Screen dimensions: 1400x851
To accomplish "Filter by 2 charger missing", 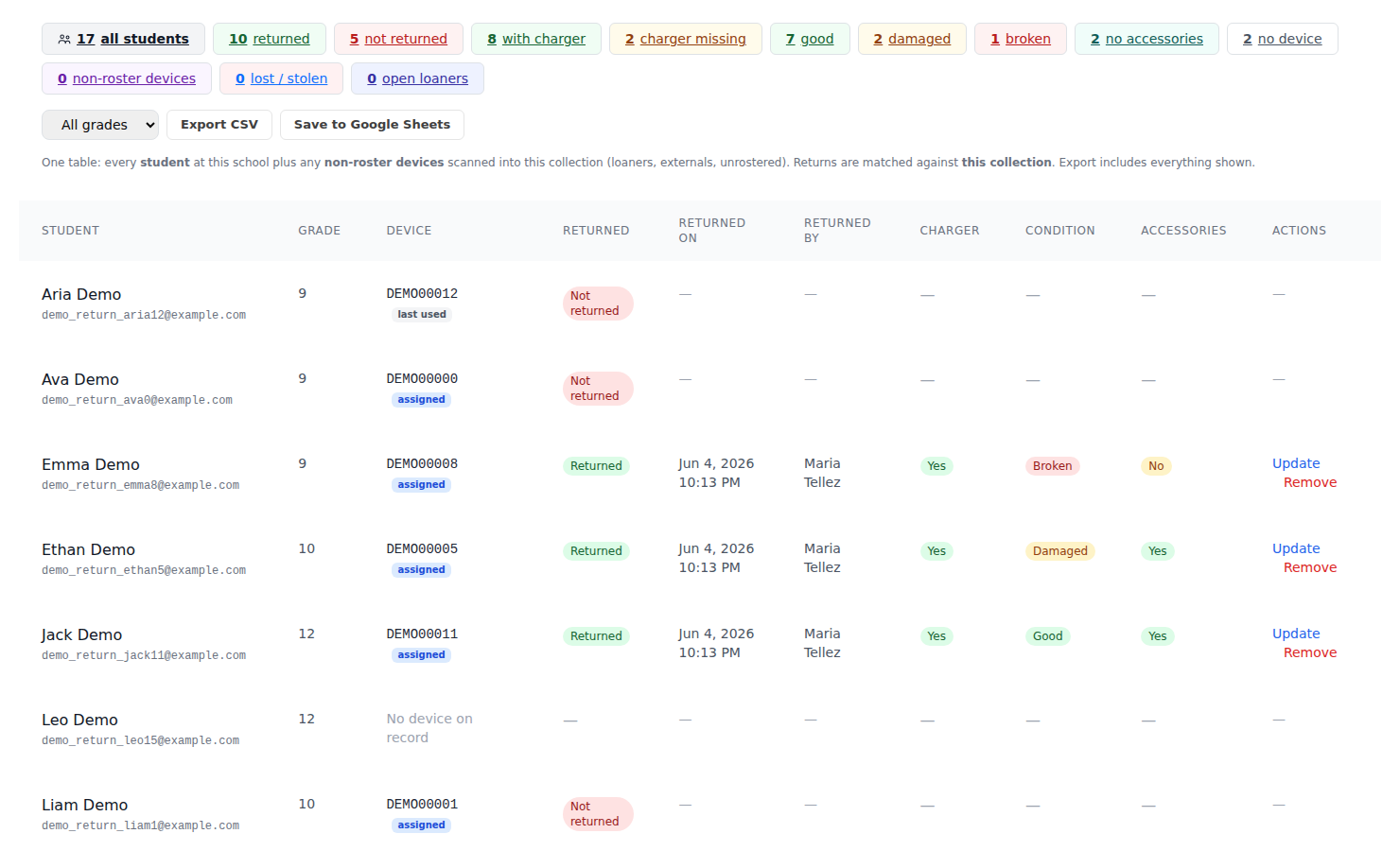I will tap(686, 39).
